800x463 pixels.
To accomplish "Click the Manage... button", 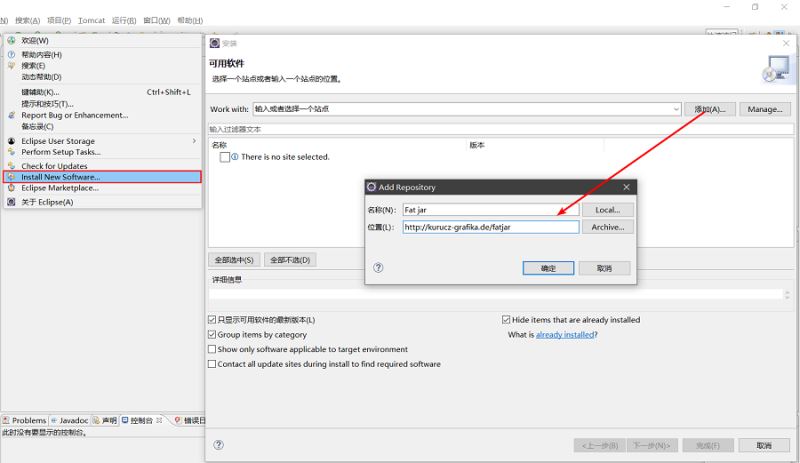I will [765, 109].
